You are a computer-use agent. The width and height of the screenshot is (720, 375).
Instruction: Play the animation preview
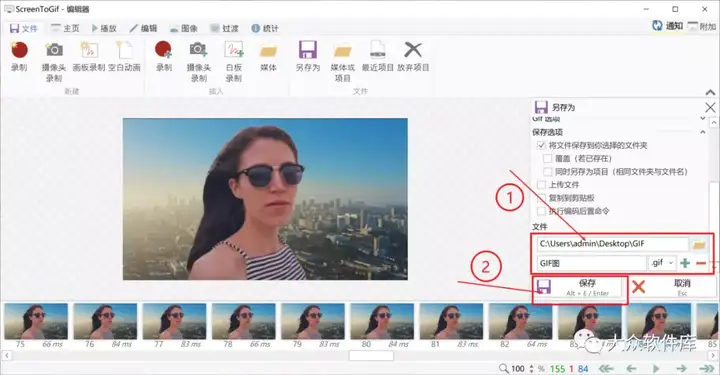tap(656, 369)
